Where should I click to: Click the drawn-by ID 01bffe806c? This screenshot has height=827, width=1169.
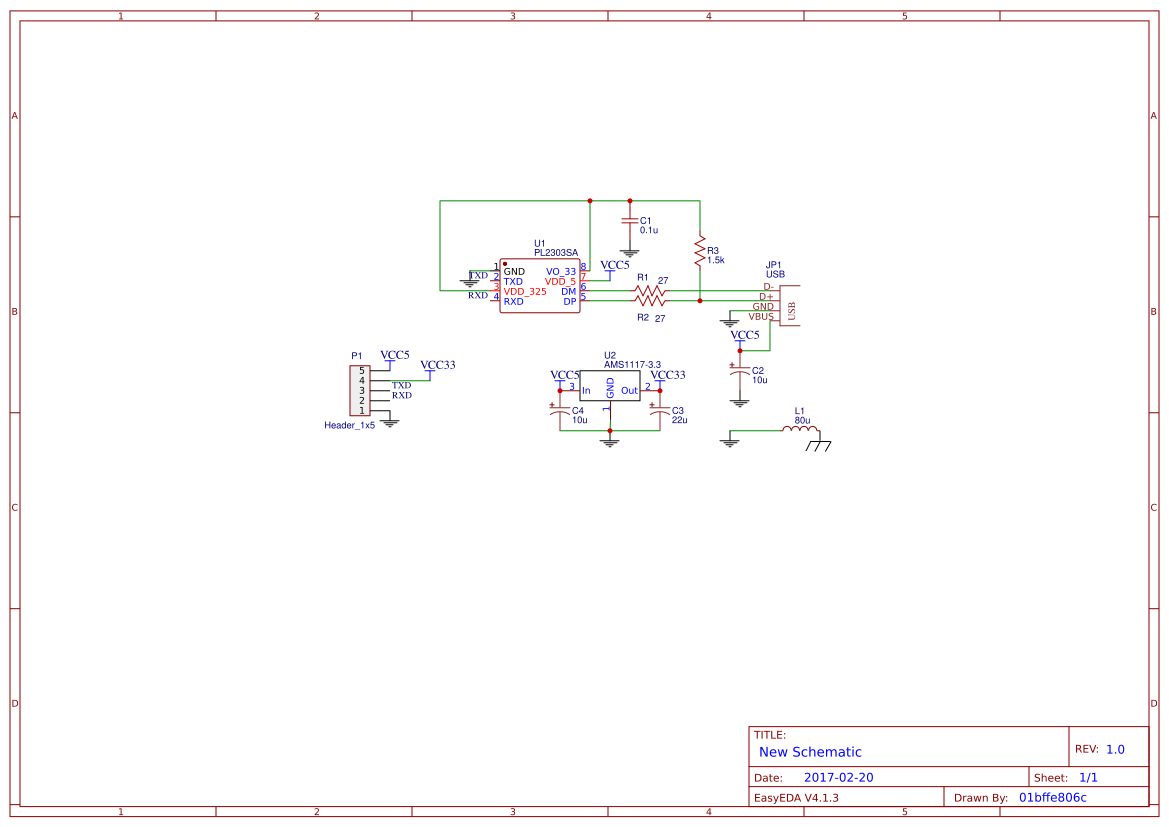click(1051, 797)
